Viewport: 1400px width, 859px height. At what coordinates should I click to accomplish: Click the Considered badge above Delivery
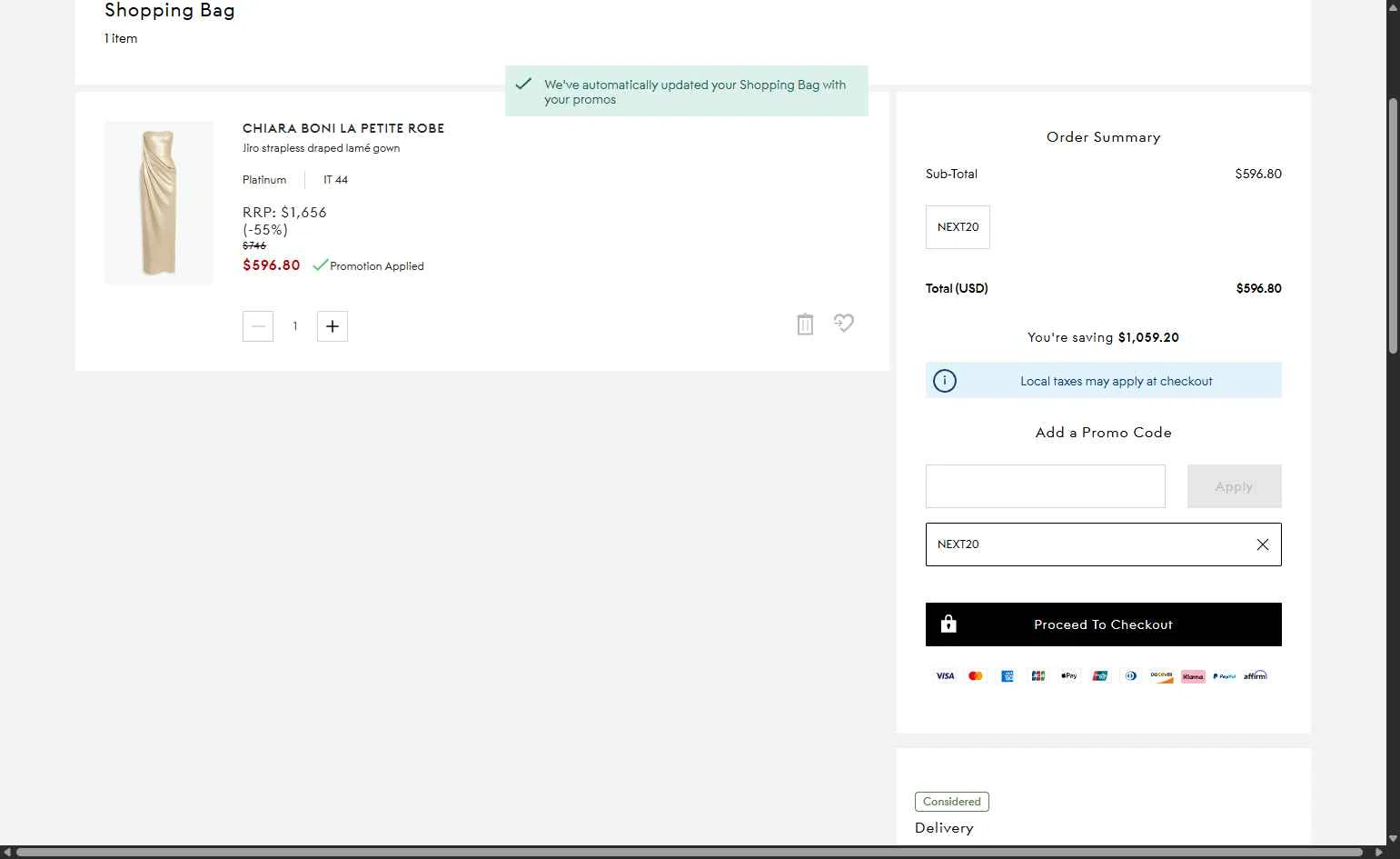coord(951,802)
